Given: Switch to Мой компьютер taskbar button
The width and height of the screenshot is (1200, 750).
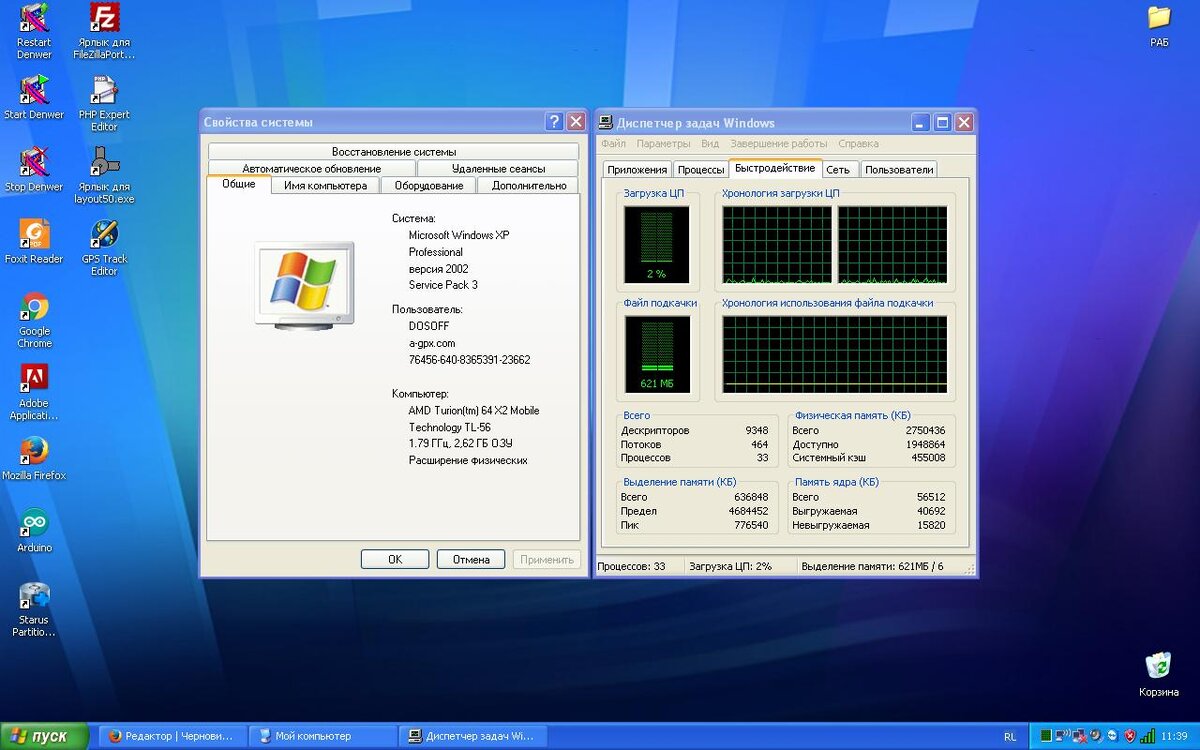Looking at the screenshot, I should 321,736.
